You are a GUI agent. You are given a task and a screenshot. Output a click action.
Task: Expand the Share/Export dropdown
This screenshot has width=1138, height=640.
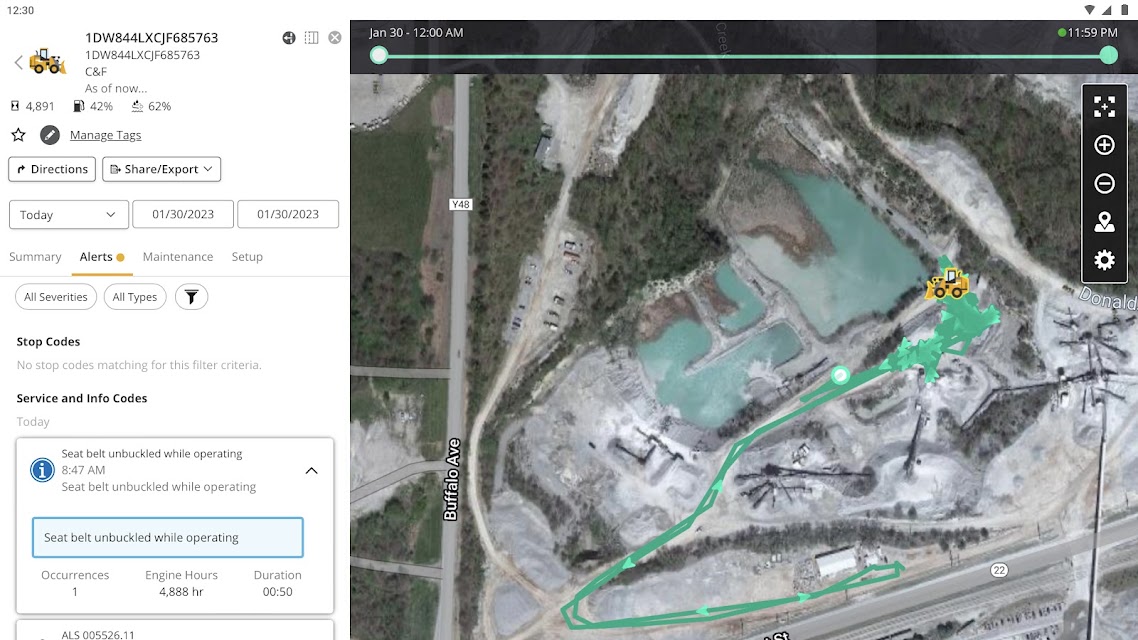pyautogui.click(x=161, y=169)
